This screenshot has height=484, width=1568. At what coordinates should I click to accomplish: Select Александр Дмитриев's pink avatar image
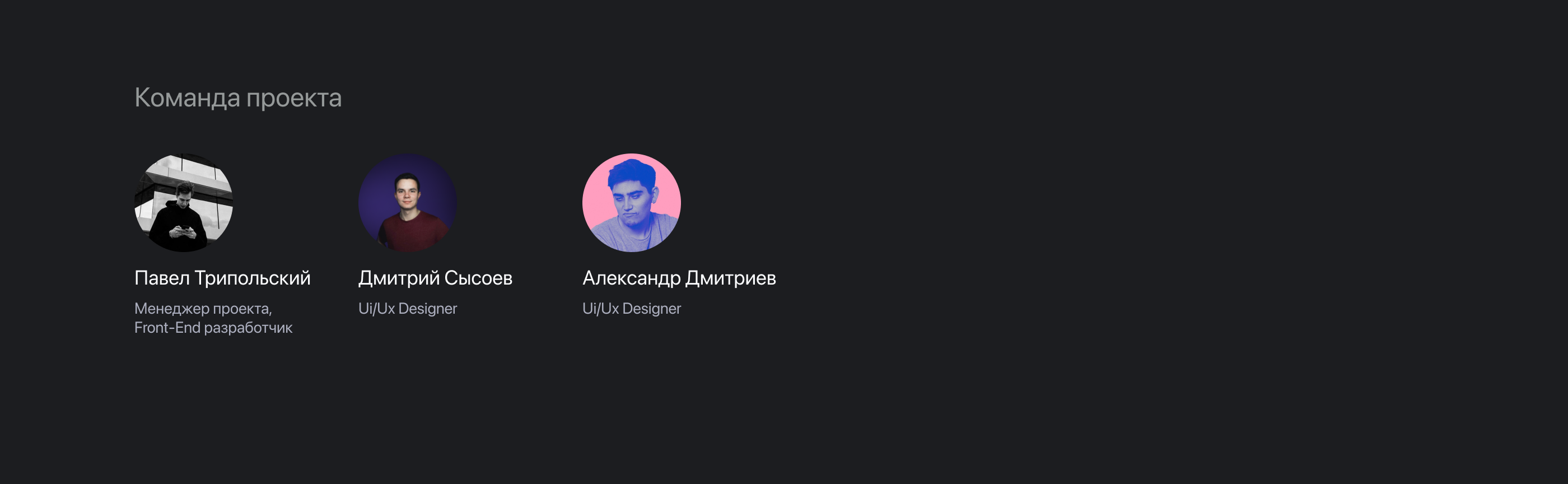[631, 203]
